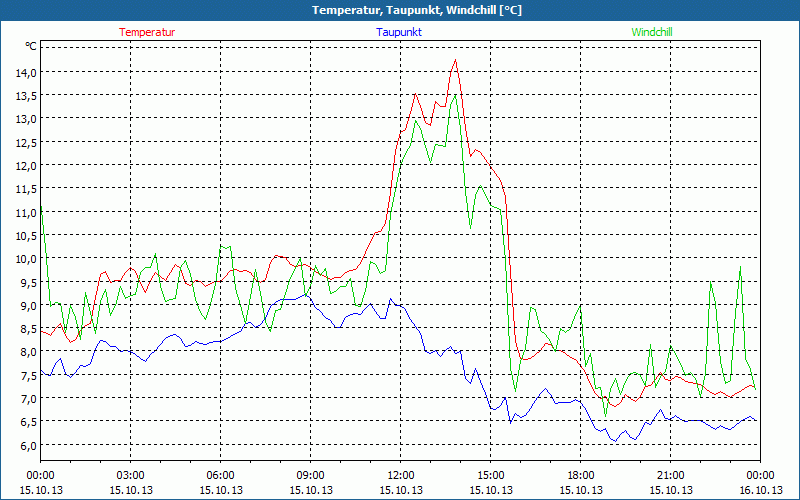800x500 pixels.
Task: Click the 11,0 y-axis value
Action: pyautogui.click(x=27, y=213)
